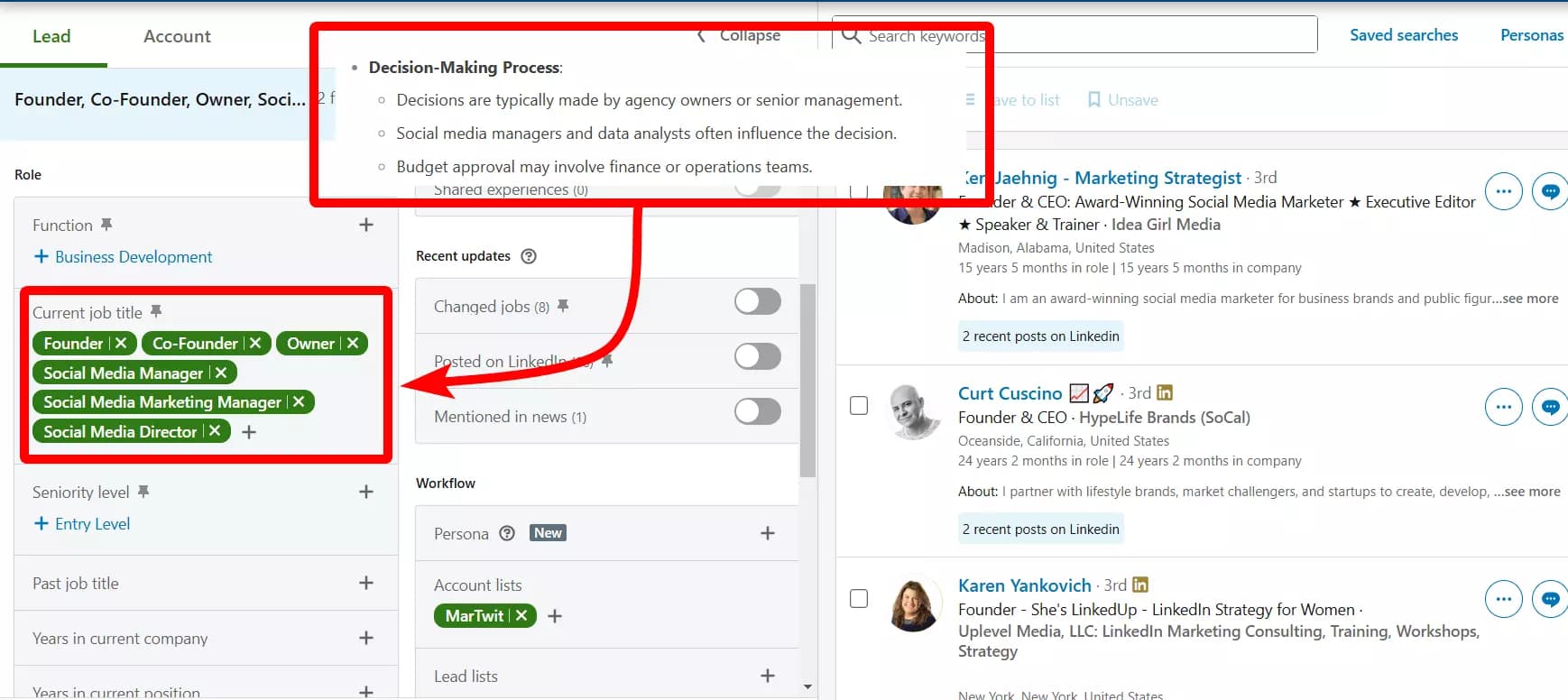This screenshot has height=700, width=1568.
Task: Click the pin icon beside Seniority level
Action: 143,491
